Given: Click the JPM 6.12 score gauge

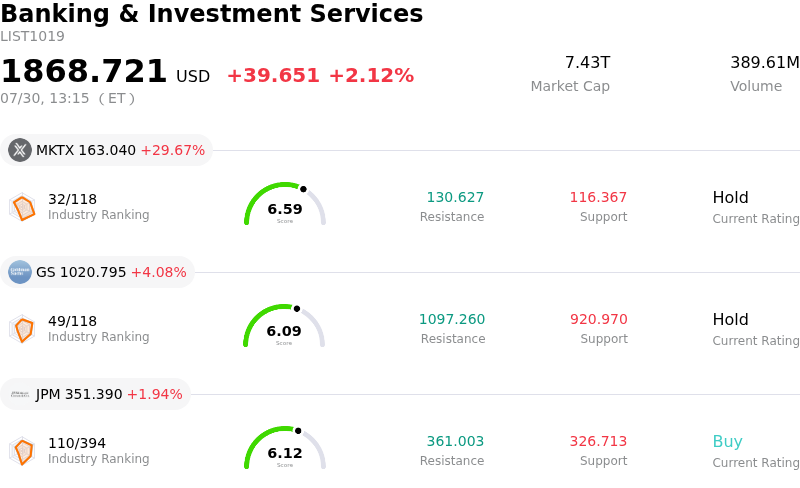Looking at the screenshot, I should [x=285, y=448].
